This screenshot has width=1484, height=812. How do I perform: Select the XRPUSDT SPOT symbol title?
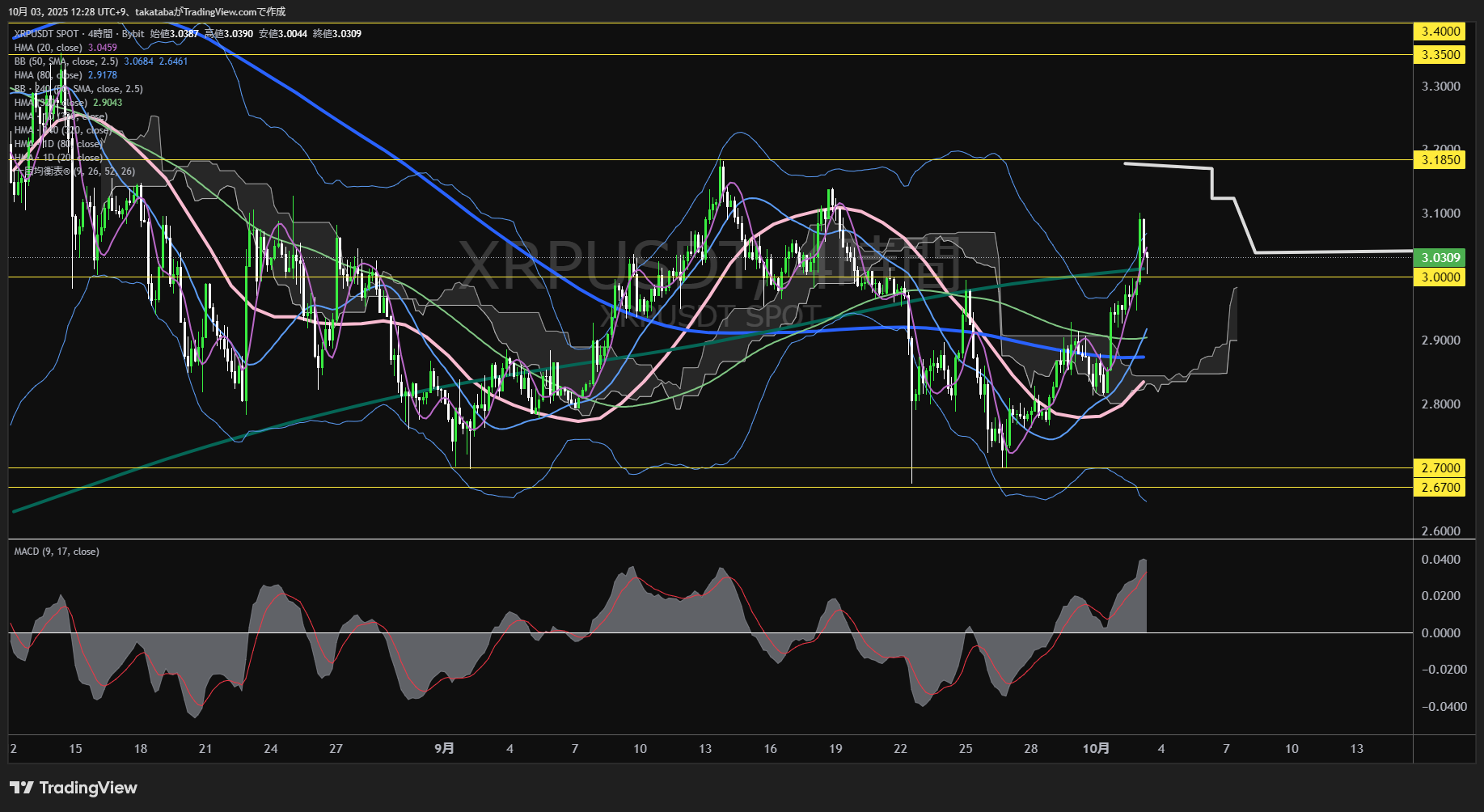click(x=47, y=34)
